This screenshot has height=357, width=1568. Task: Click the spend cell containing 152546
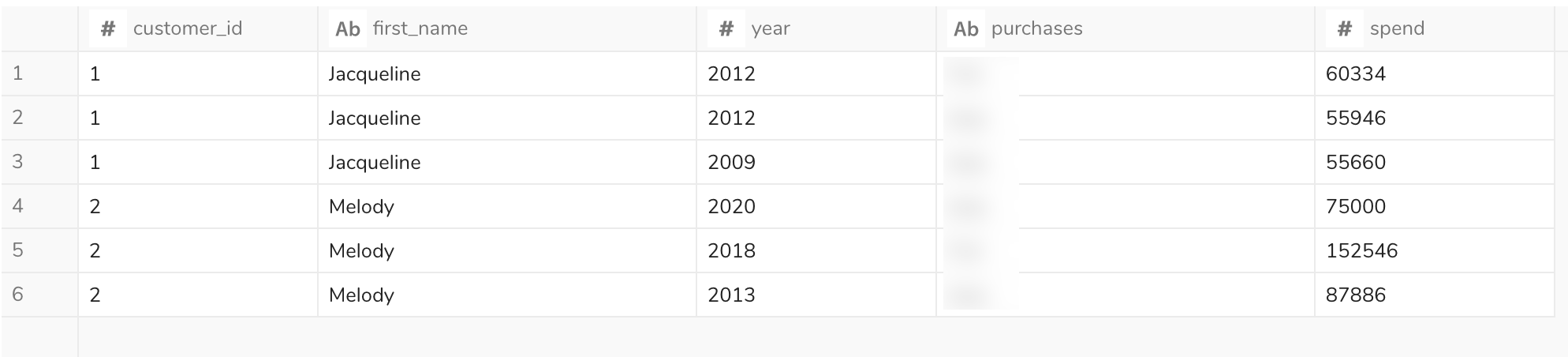point(1361,251)
